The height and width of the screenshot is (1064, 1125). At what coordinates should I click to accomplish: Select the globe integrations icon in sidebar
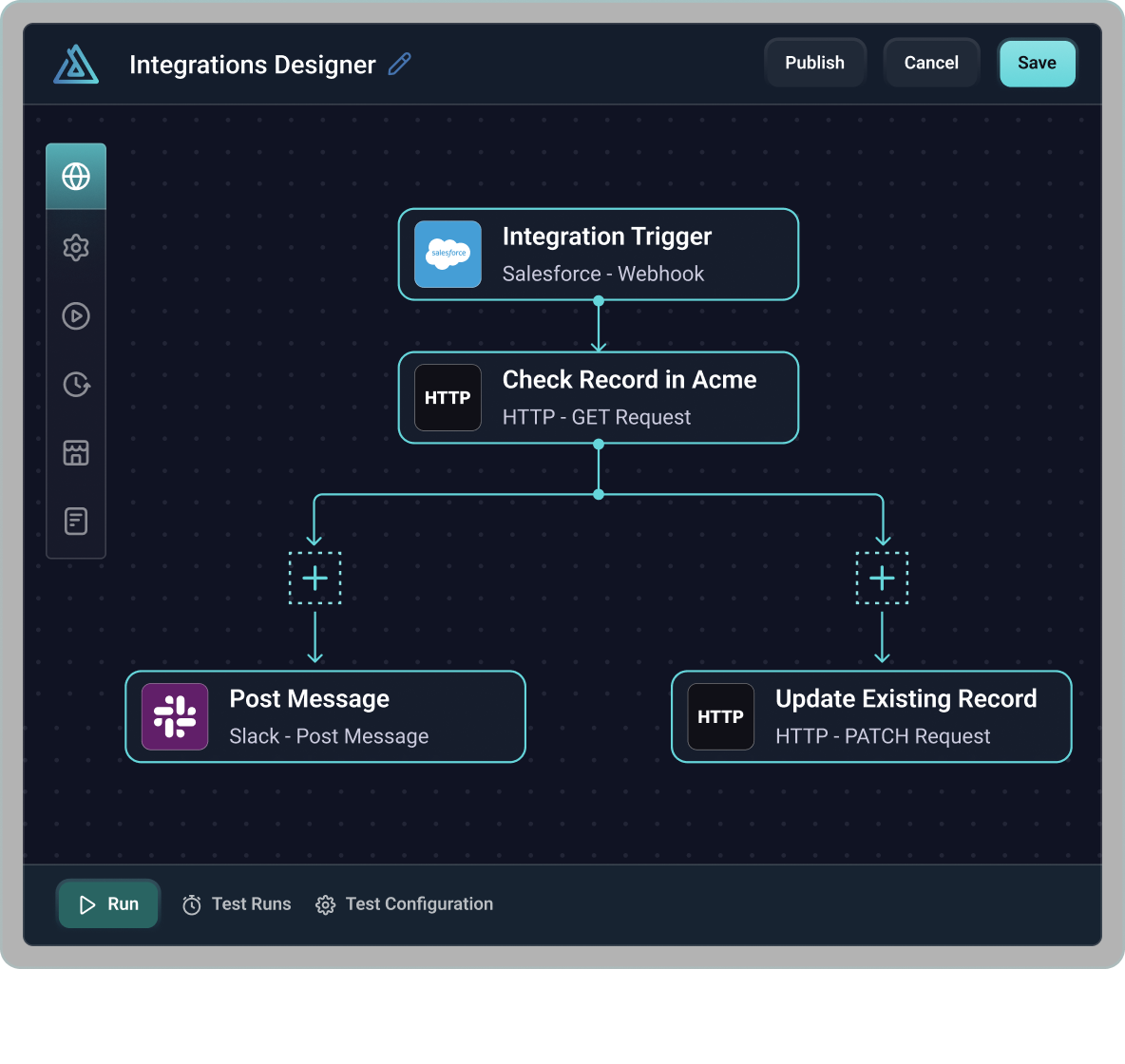76,176
